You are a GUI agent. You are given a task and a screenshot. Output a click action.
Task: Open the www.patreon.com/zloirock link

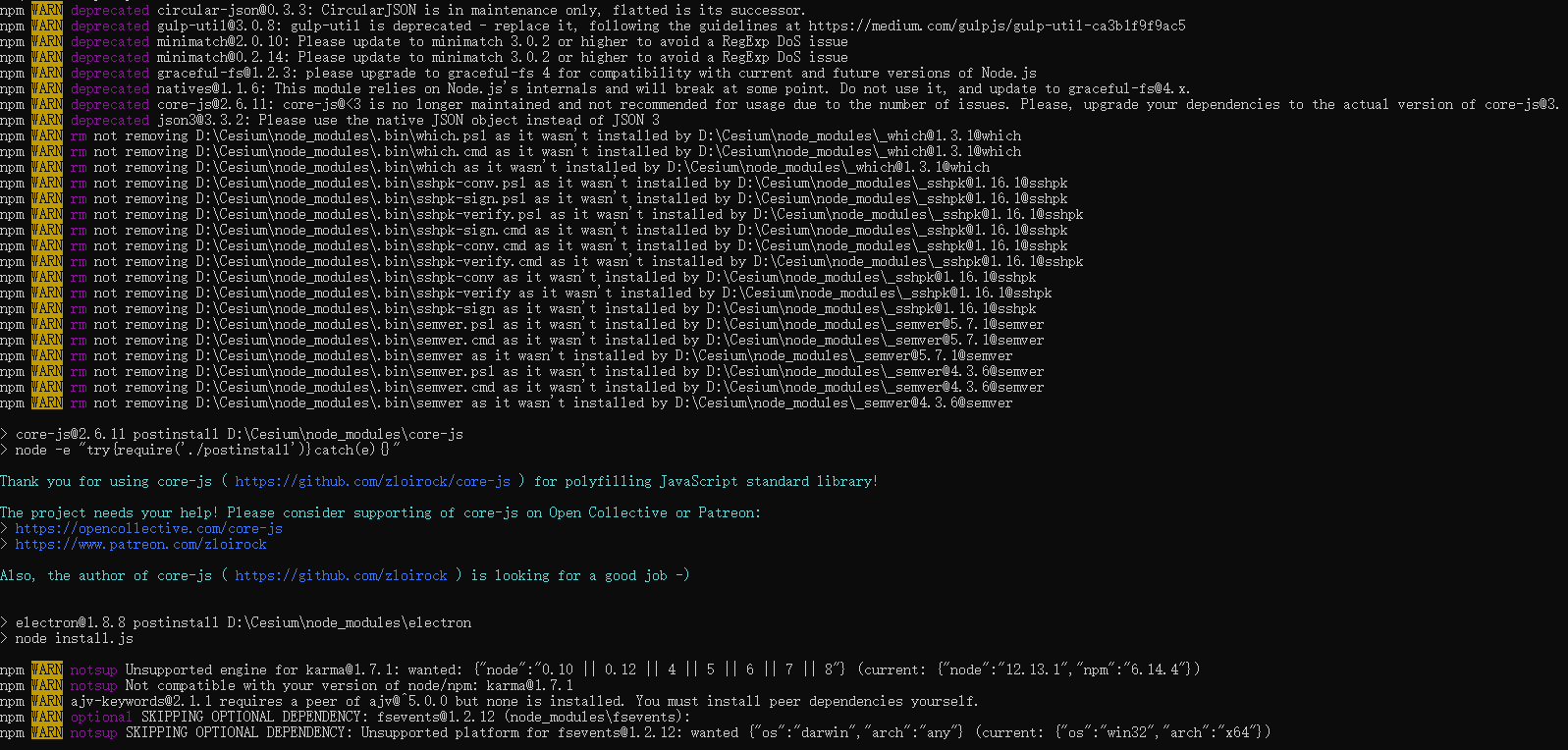(141, 544)
